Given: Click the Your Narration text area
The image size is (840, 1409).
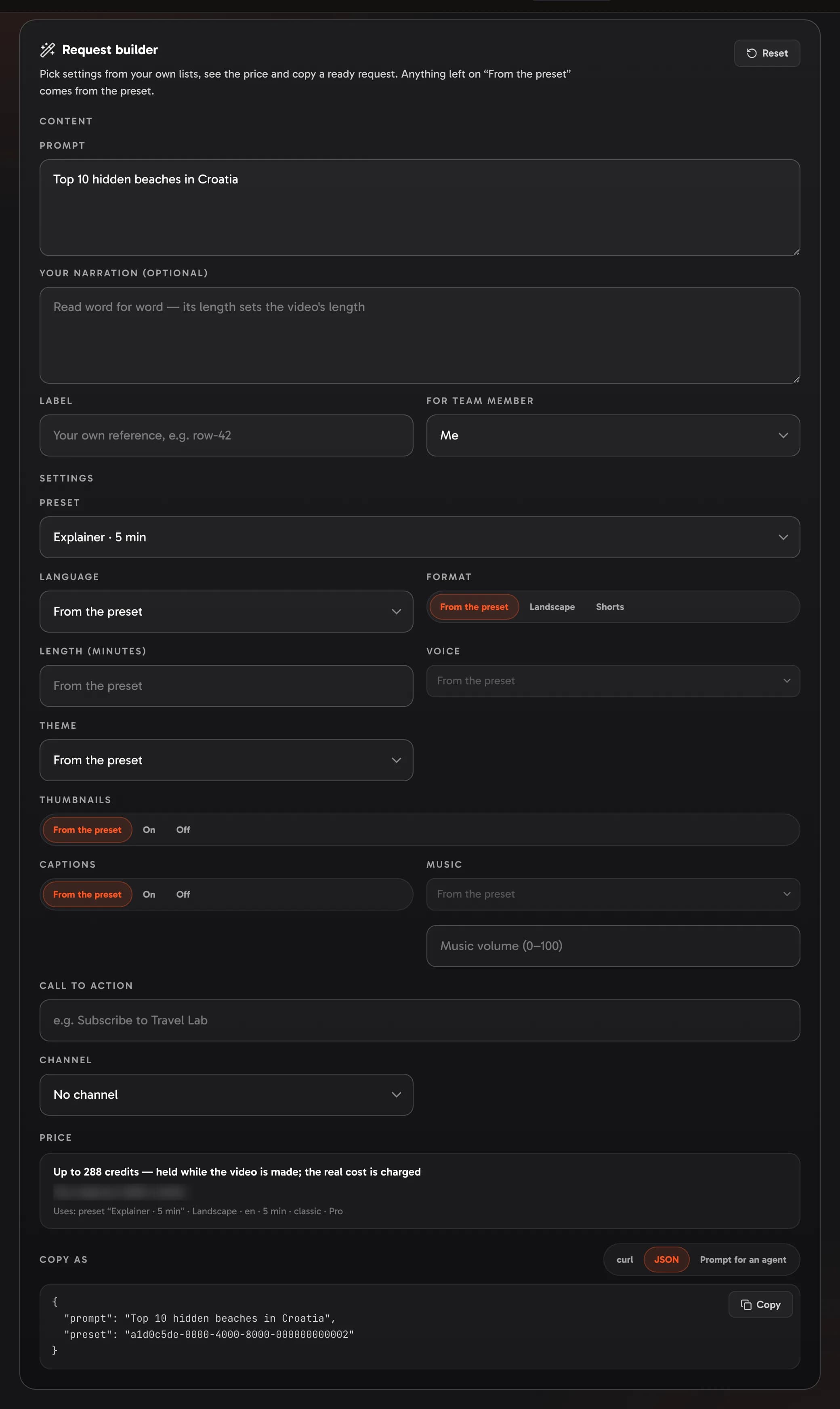Looking at the screenshot, I should (420, 335).
